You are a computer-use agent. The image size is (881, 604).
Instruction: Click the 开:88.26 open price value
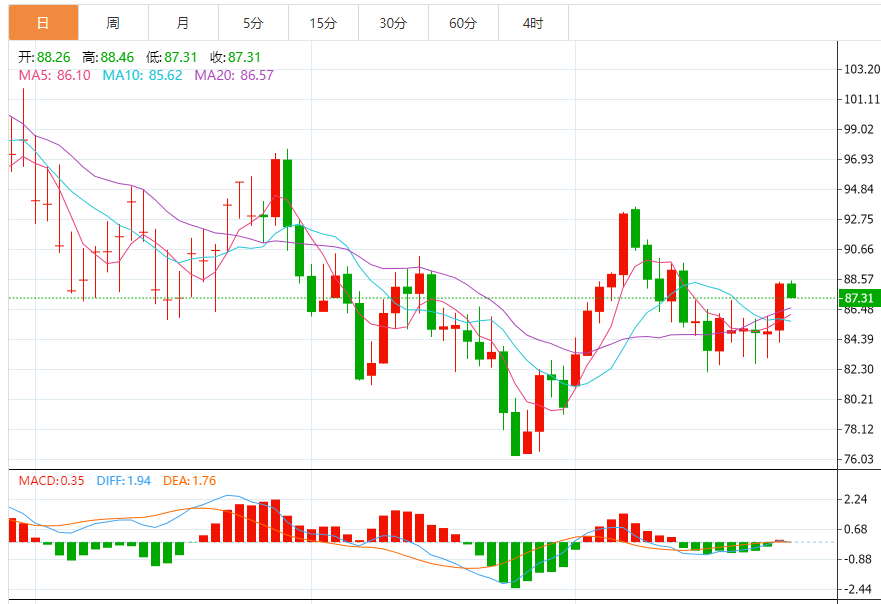[44, 57]
